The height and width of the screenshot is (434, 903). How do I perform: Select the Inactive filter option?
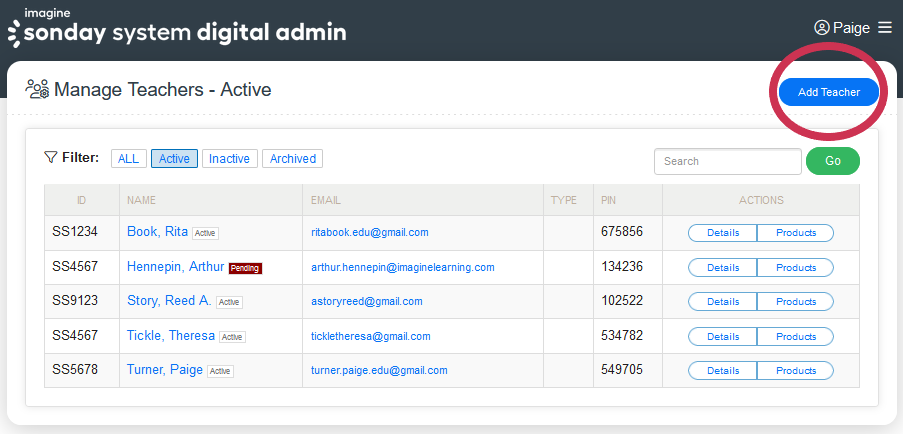[x=229, y=158]
